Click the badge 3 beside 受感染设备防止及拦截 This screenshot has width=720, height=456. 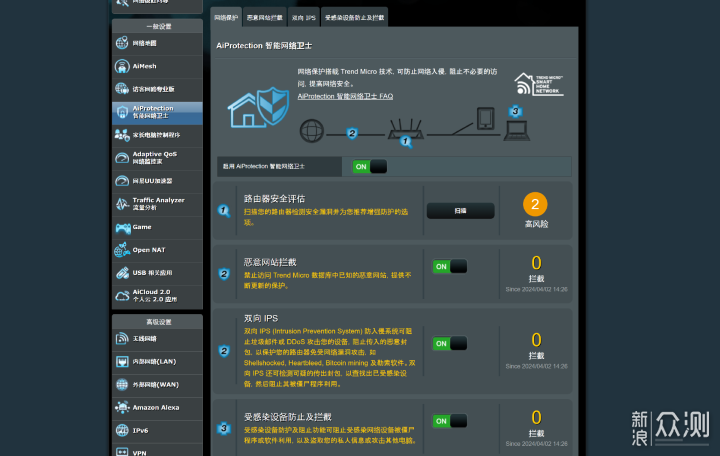tap(224, 428)
